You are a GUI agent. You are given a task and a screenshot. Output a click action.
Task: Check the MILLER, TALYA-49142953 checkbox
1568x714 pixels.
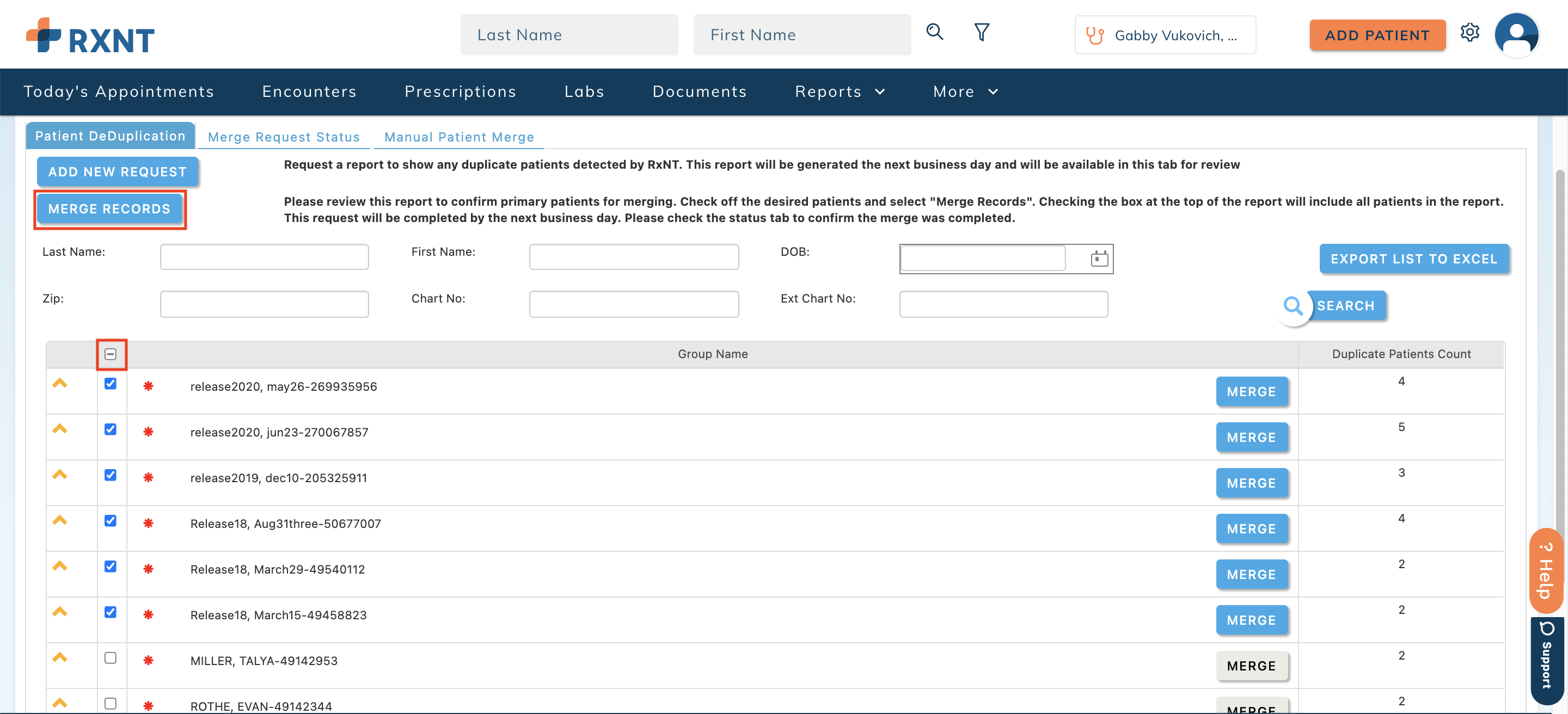[110, 657]
